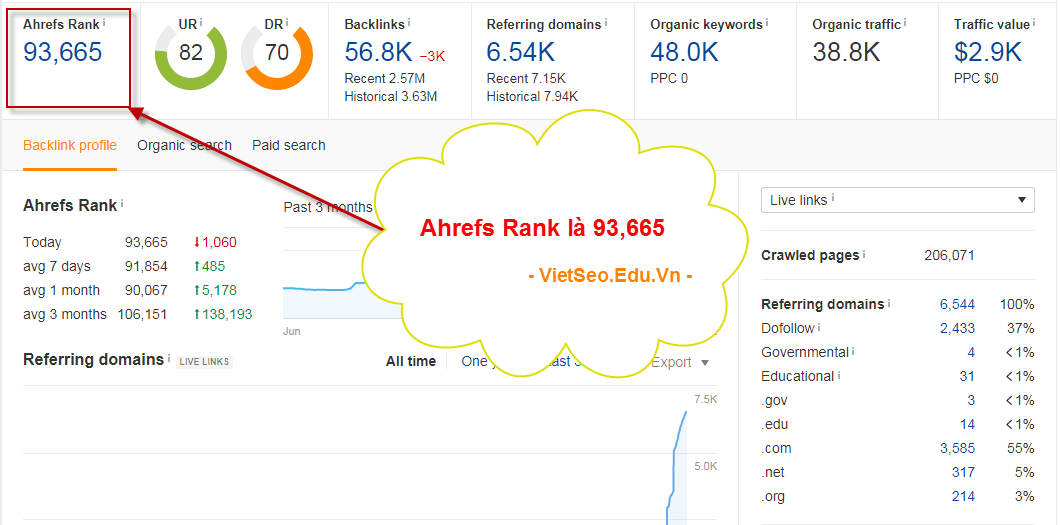The width and height of the screenshot is (1060, 525).
Task: Click info icon beside UR gauge
Action: pos(201,22)
